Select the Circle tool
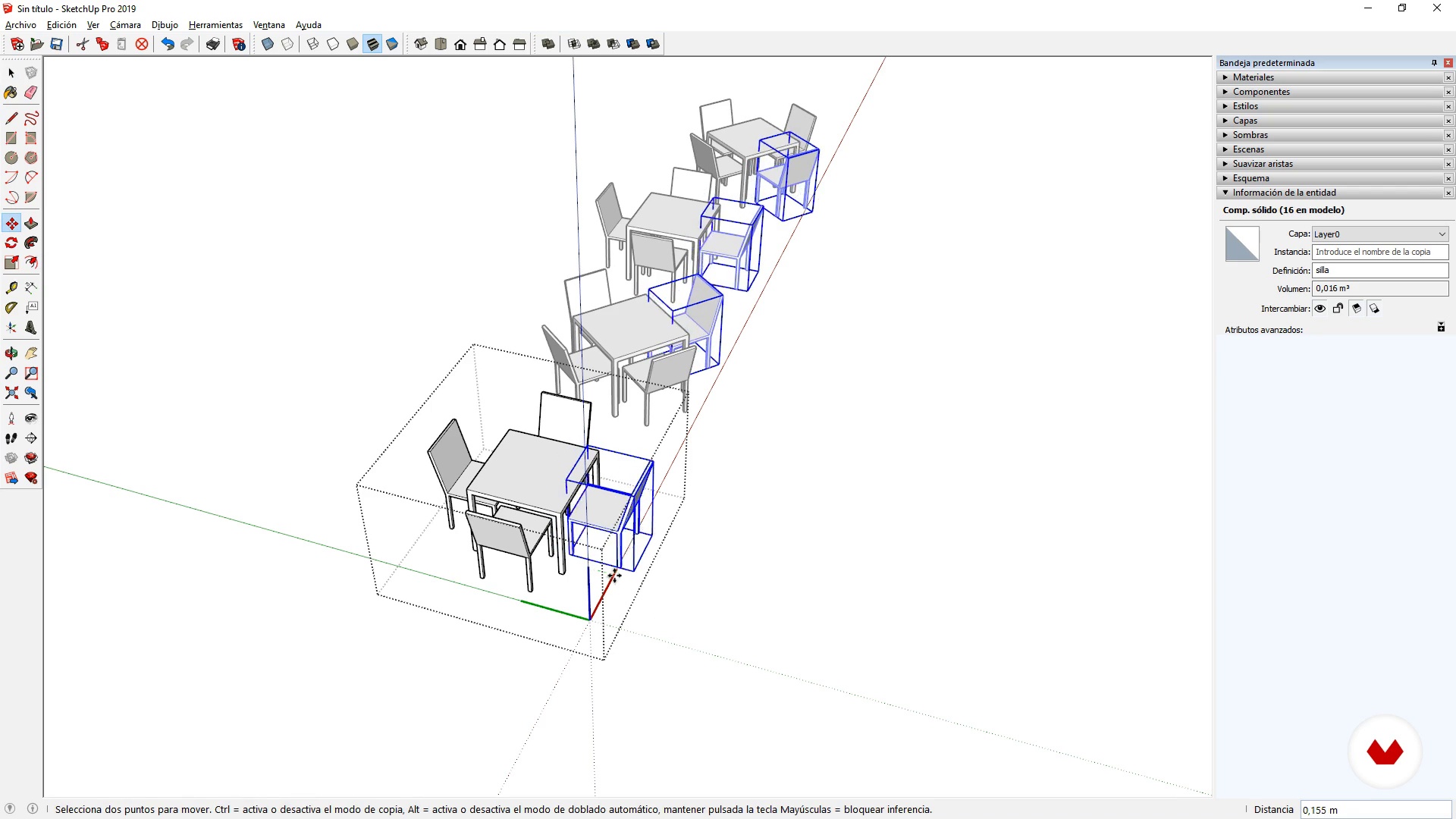Screen dimensions: 1456x819 tap(11, 158)
